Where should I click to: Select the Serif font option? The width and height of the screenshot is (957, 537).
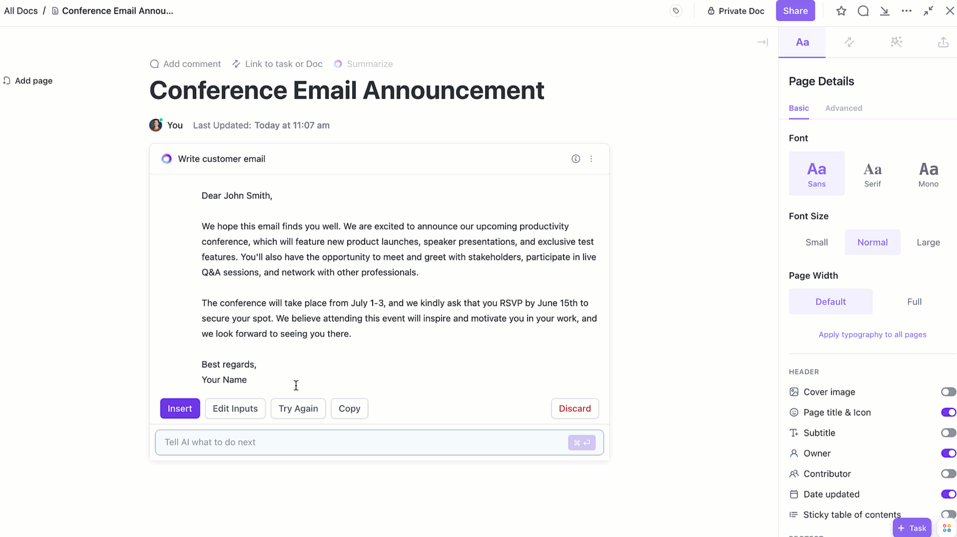tap(872, 174)
